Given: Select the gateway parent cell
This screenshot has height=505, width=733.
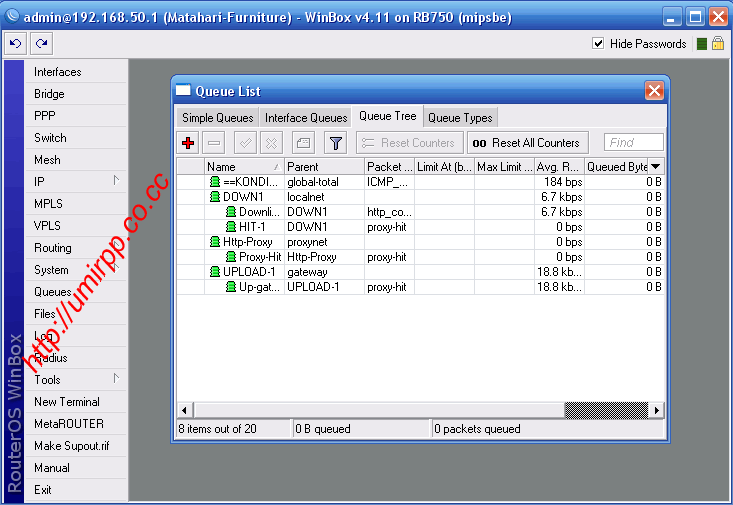Looking at the screenshot, I should point(324,271).
